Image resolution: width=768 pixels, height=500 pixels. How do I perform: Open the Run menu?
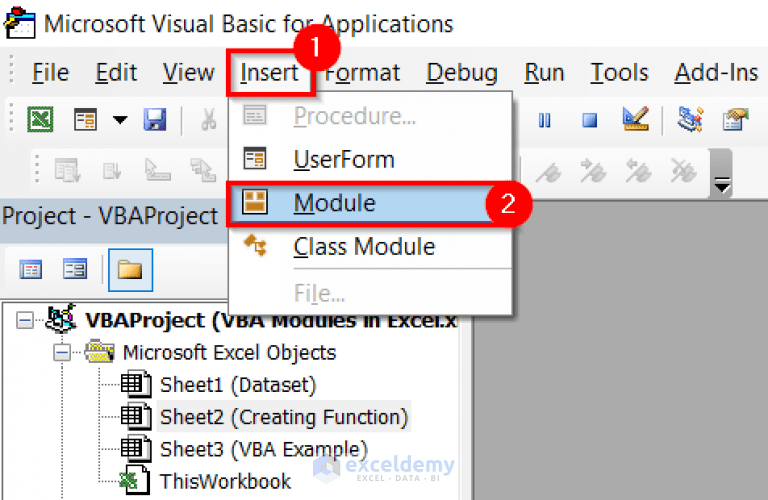click(x=544, y=73)
